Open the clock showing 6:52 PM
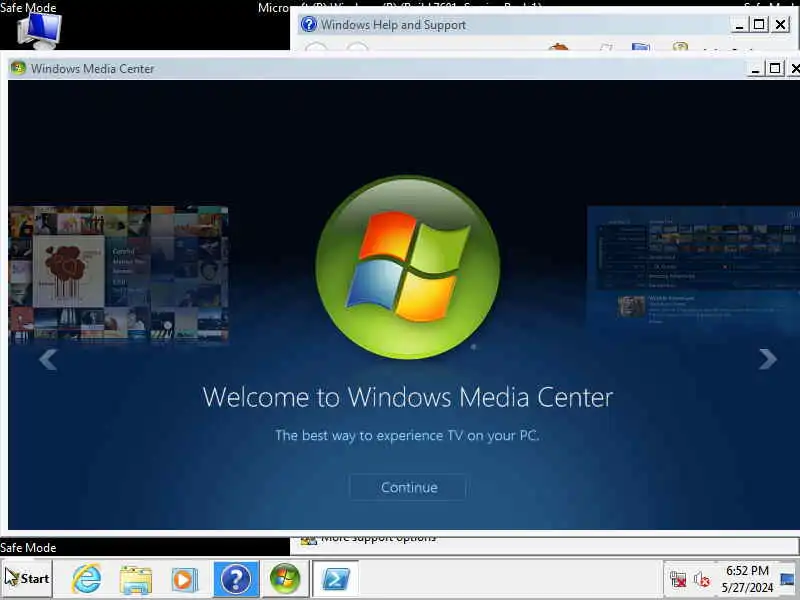This screenshot has height=600, width=800. 747,579
